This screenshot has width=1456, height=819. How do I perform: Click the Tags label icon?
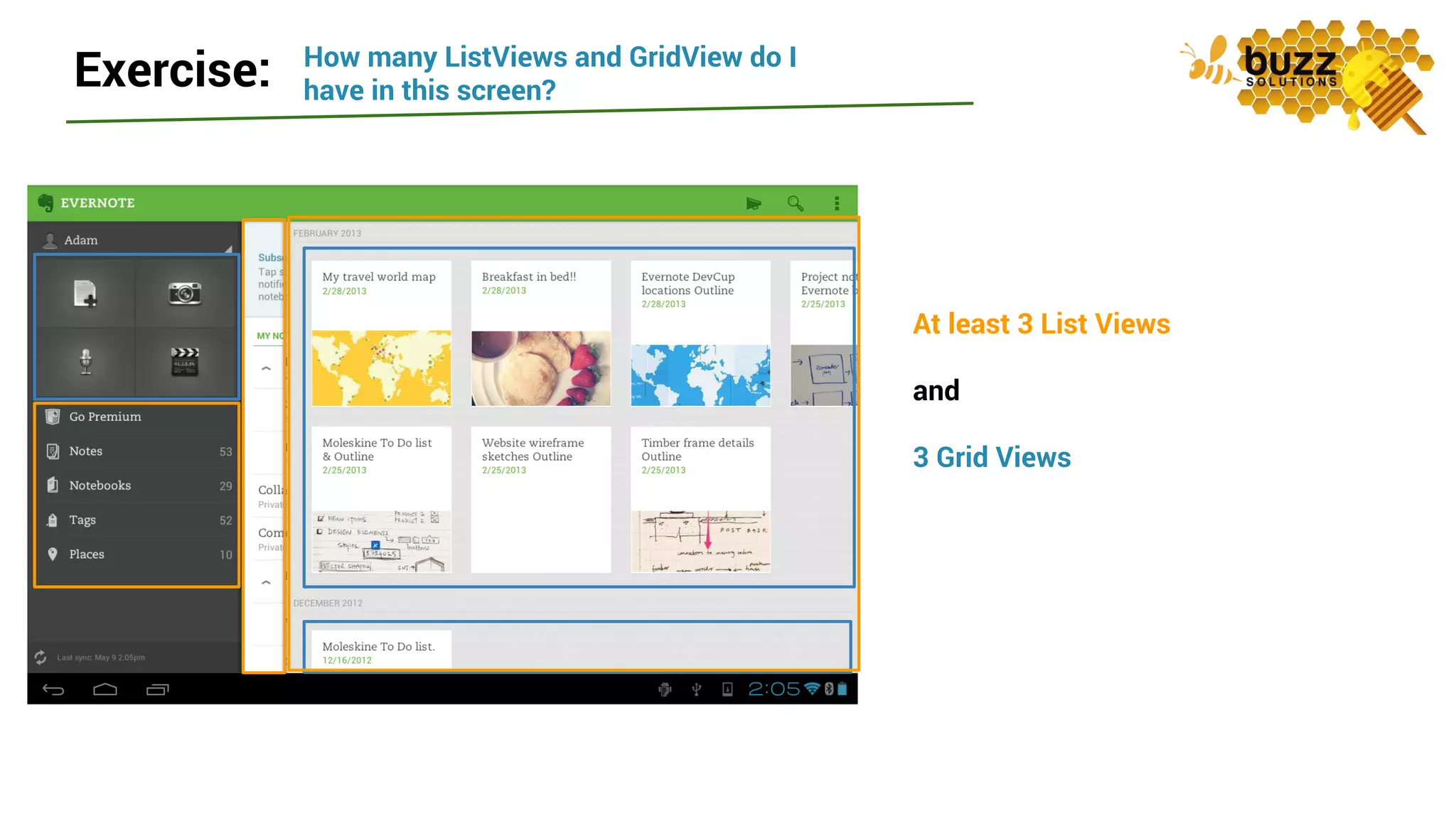coord(53,520)
